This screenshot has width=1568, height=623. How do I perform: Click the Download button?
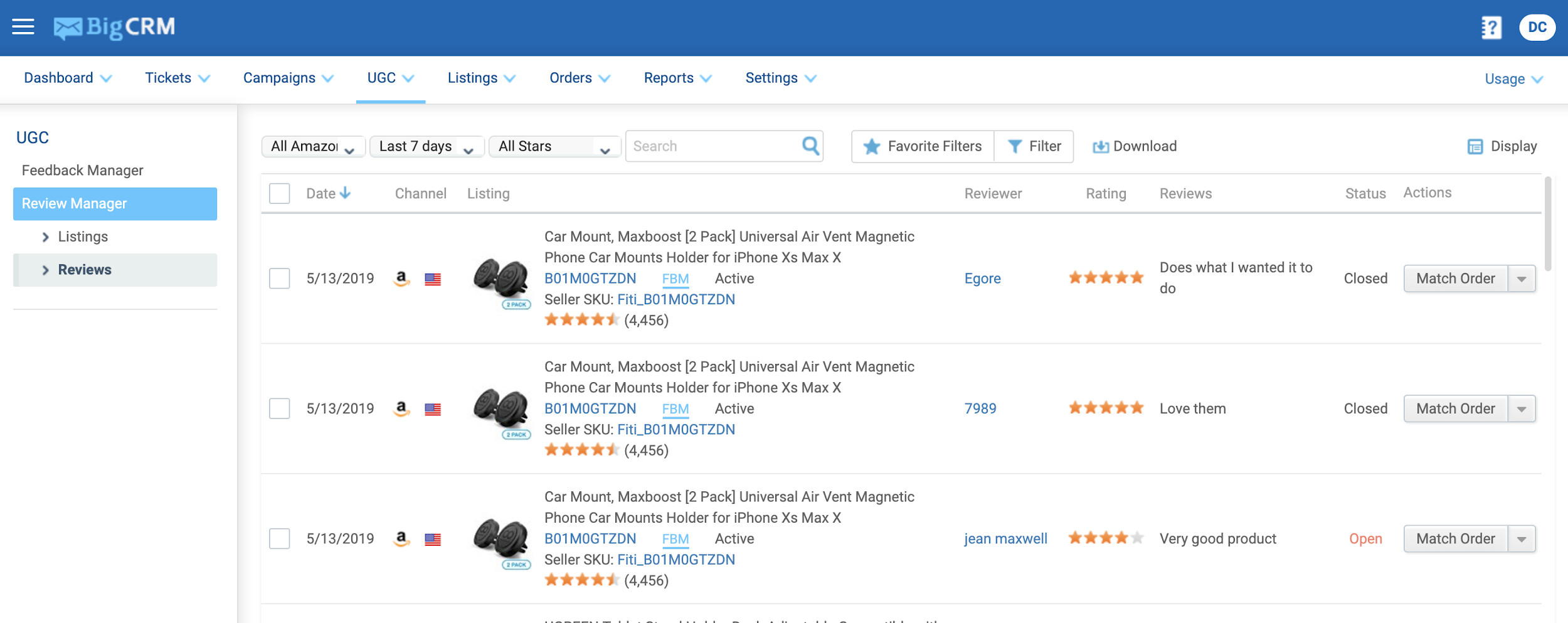click(x=1135, y=147)
